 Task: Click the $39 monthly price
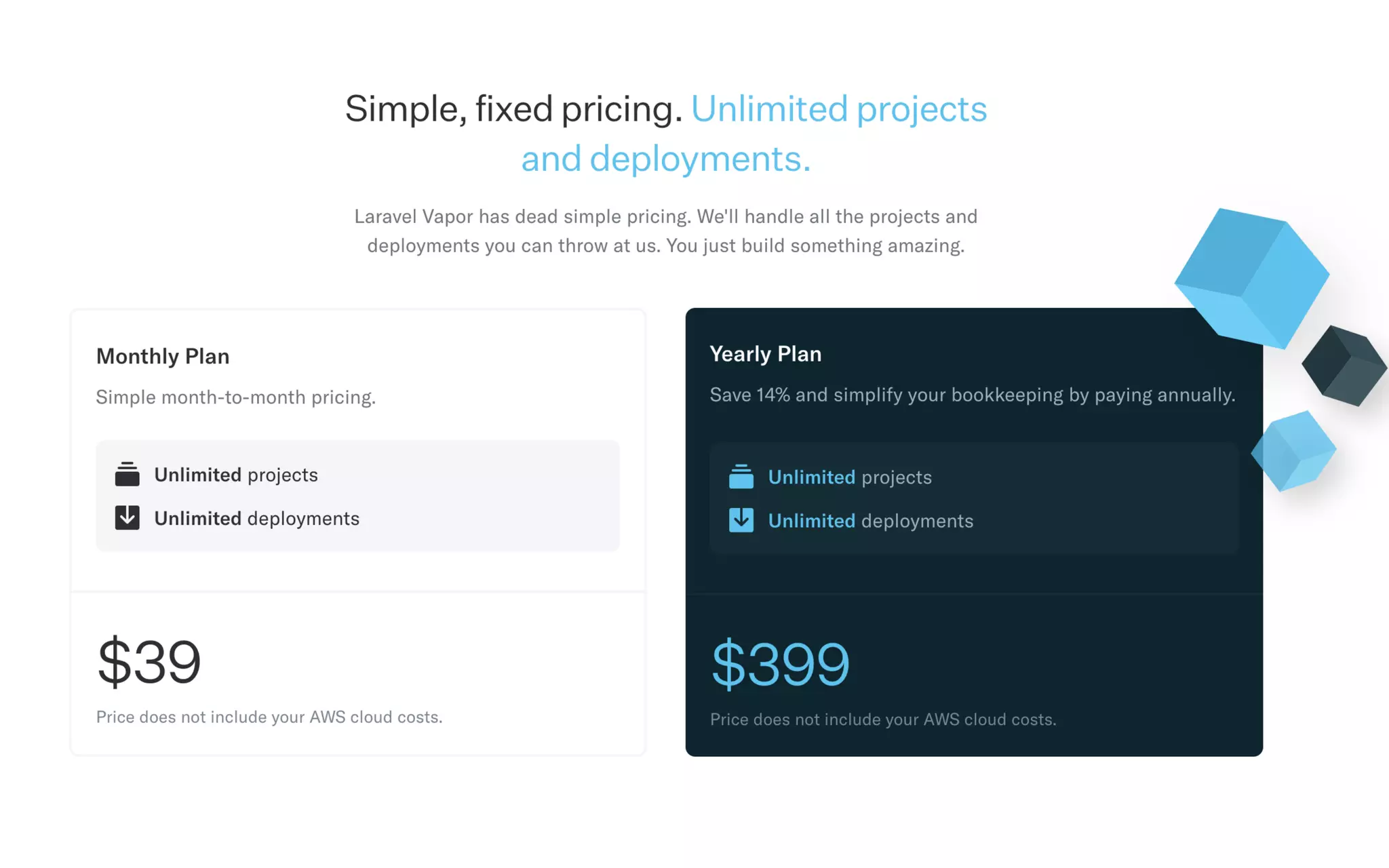click(149, 662)
